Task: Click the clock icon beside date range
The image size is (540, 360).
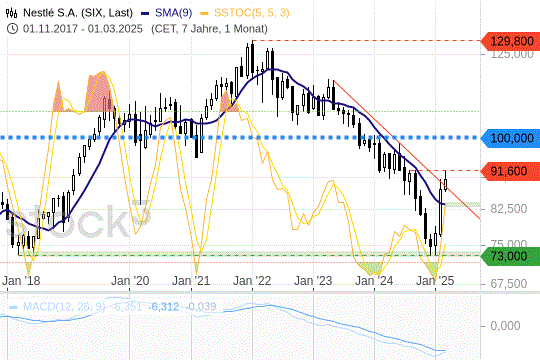Action: tap(12, 29)
